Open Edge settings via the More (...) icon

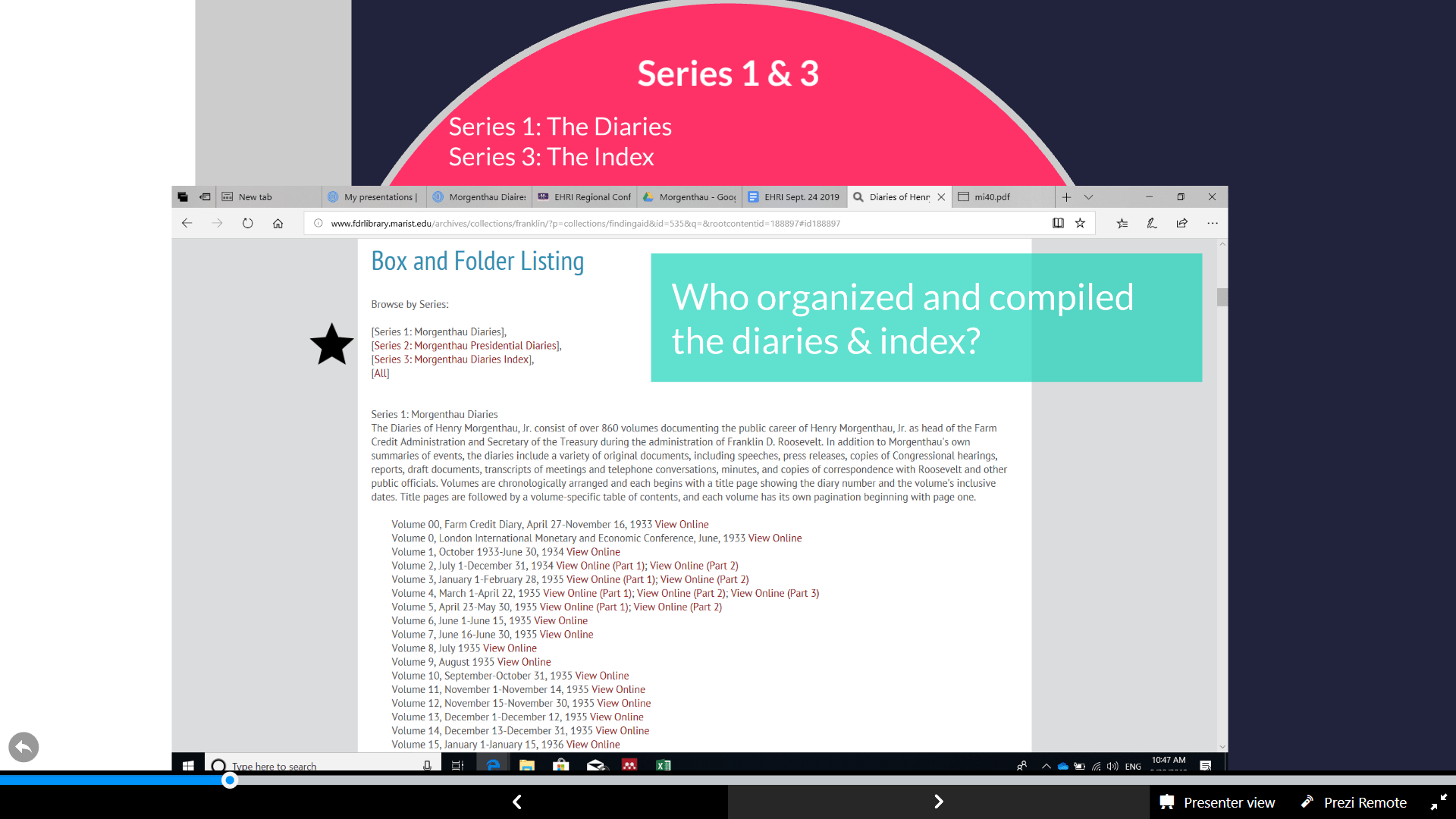(1212, 223)
